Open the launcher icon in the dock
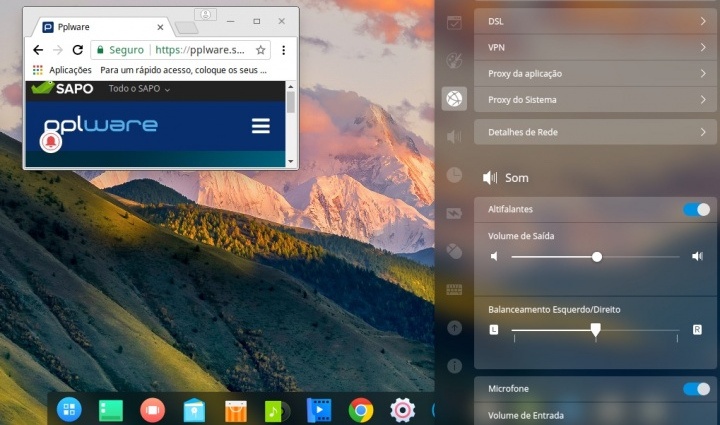This screenshot has height=425, width=720. (x=69, y=409)
